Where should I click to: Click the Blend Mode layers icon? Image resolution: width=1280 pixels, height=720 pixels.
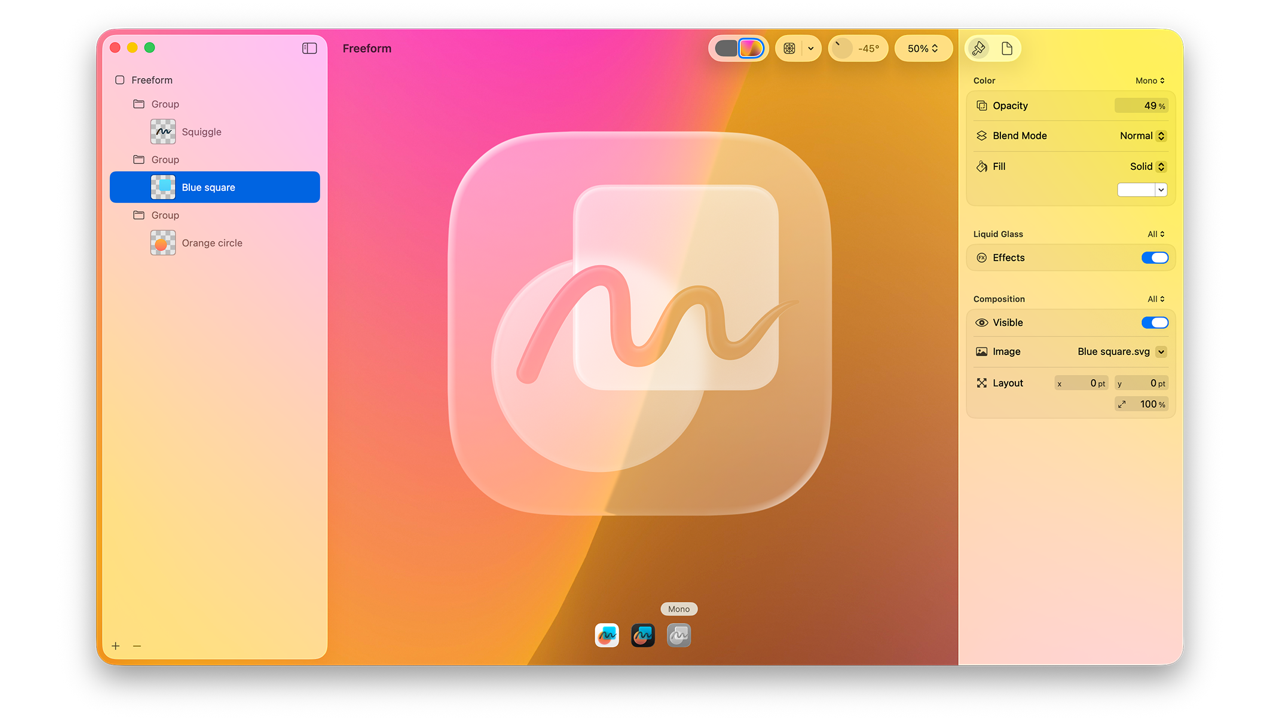pyautogui.click(x=982, y=136)
